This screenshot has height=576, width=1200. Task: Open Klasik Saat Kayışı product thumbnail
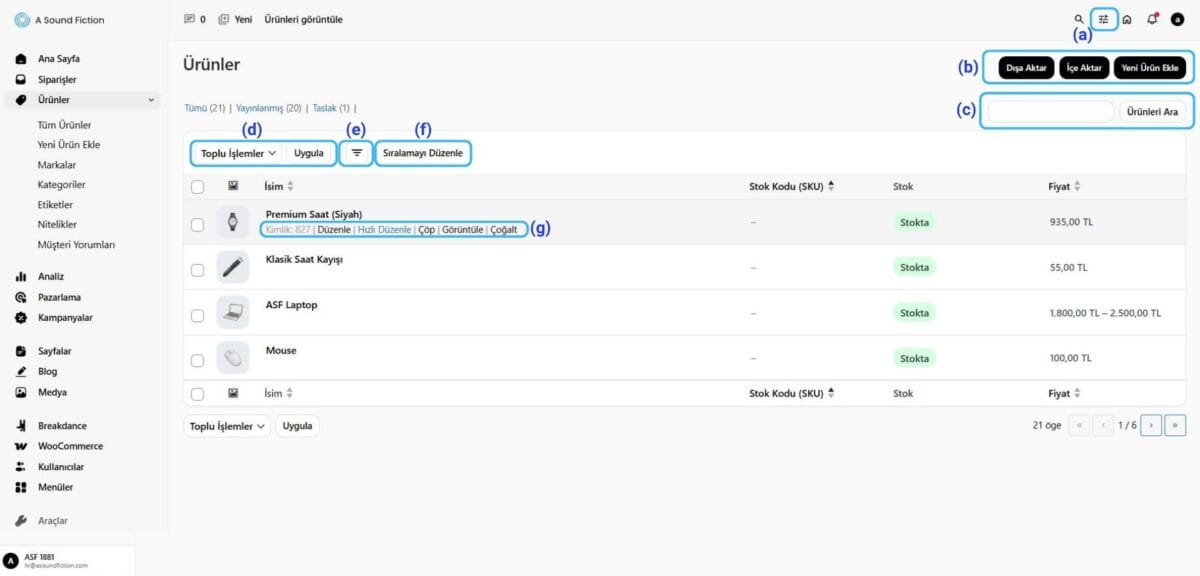233,267
